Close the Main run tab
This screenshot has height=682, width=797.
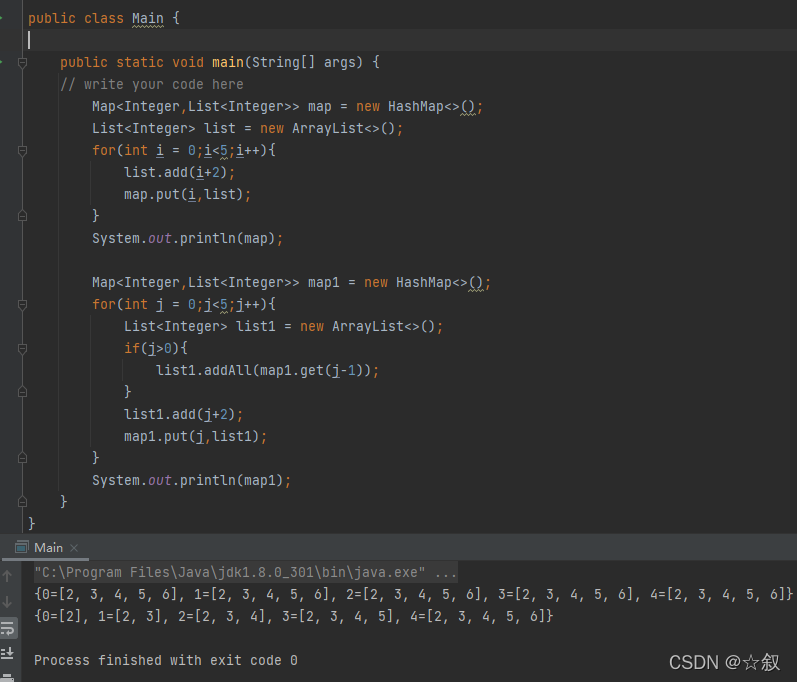pyautogui.click(x=74, y=548)
